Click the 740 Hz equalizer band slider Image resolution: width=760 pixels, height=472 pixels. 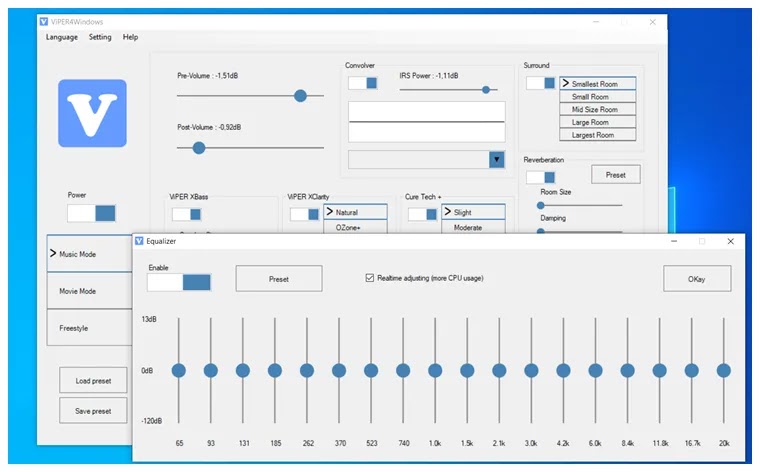click(x=403, y=371)
